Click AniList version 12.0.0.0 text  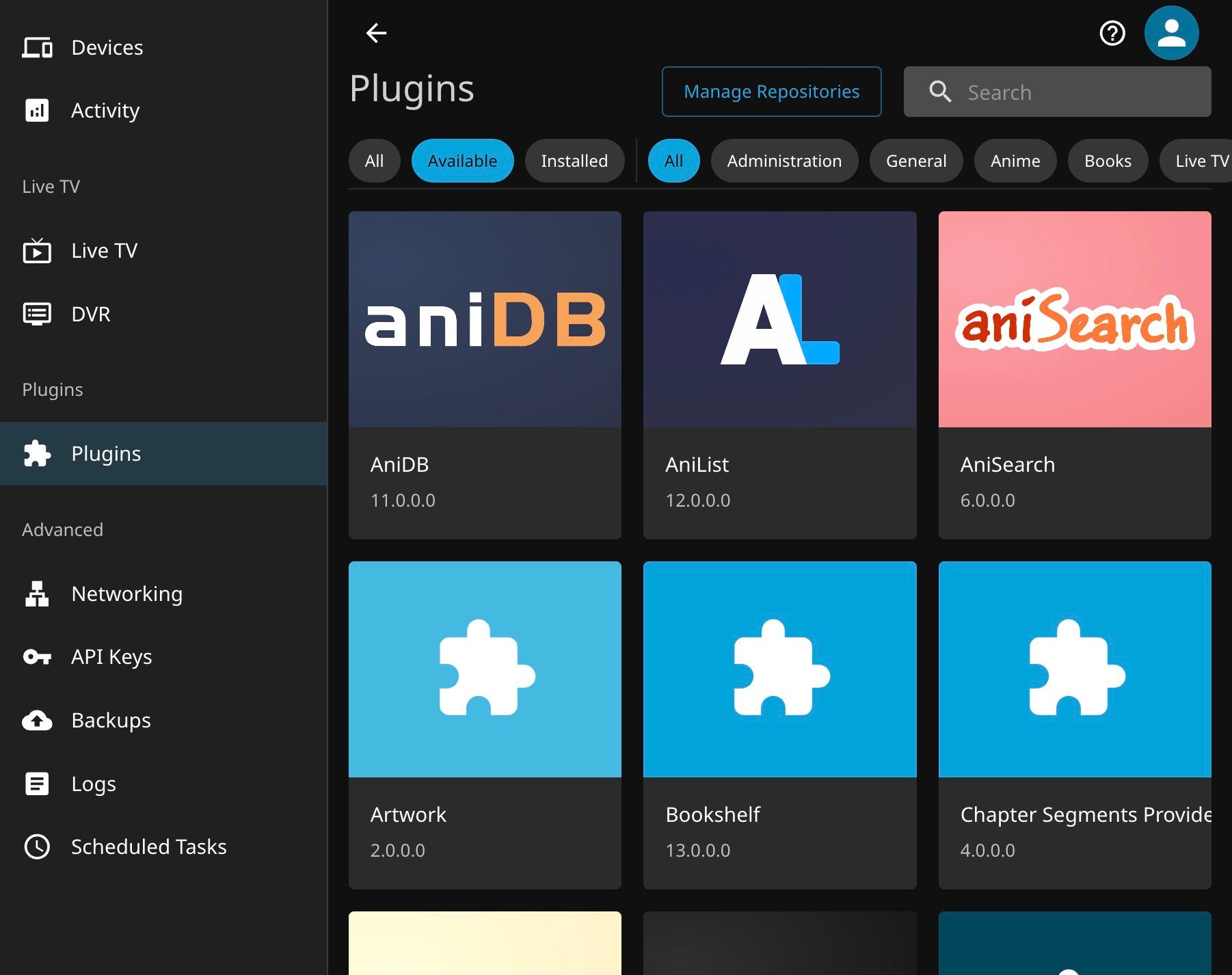point(697,500)
